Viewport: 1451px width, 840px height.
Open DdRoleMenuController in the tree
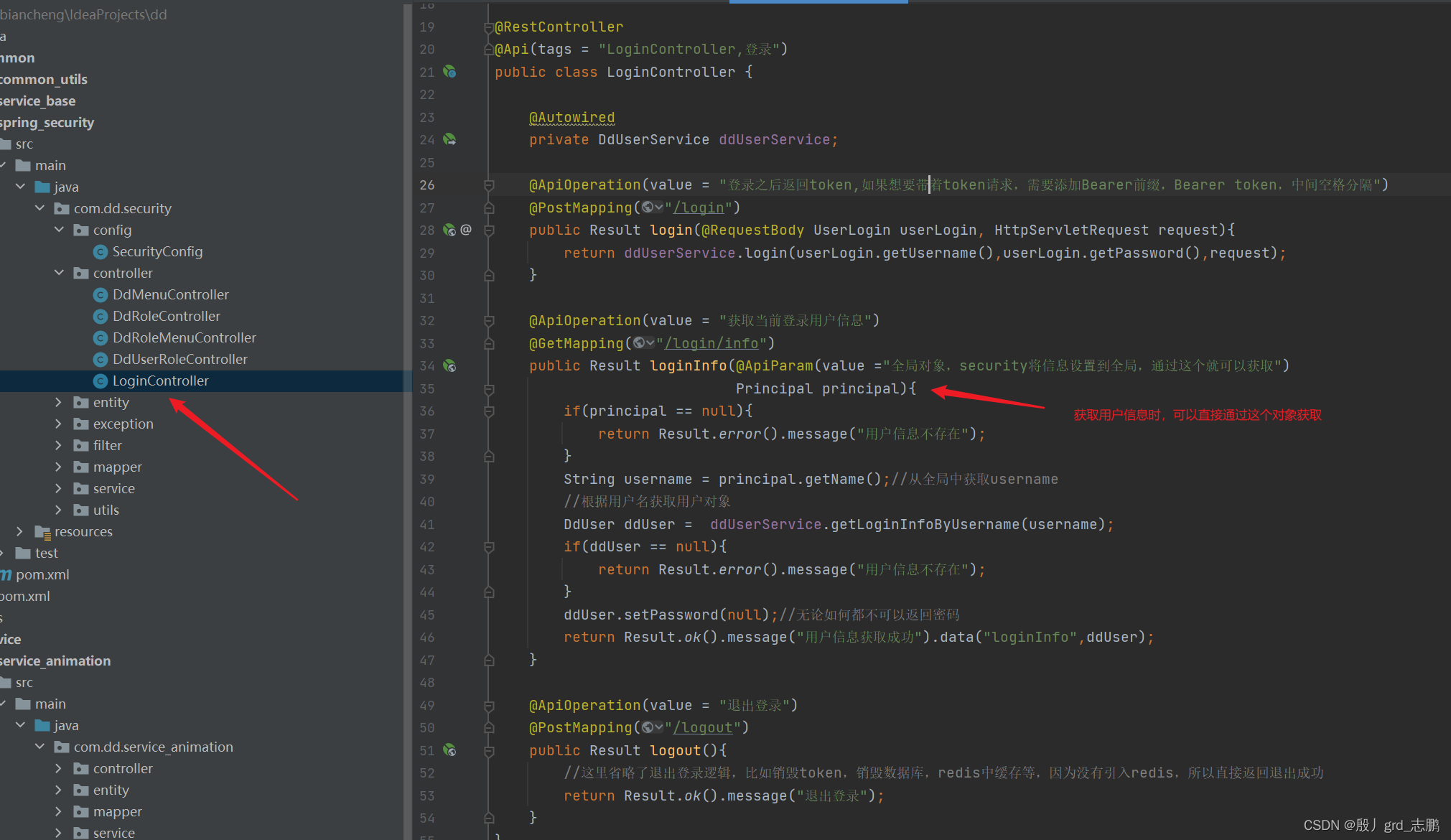coord(185,338)
